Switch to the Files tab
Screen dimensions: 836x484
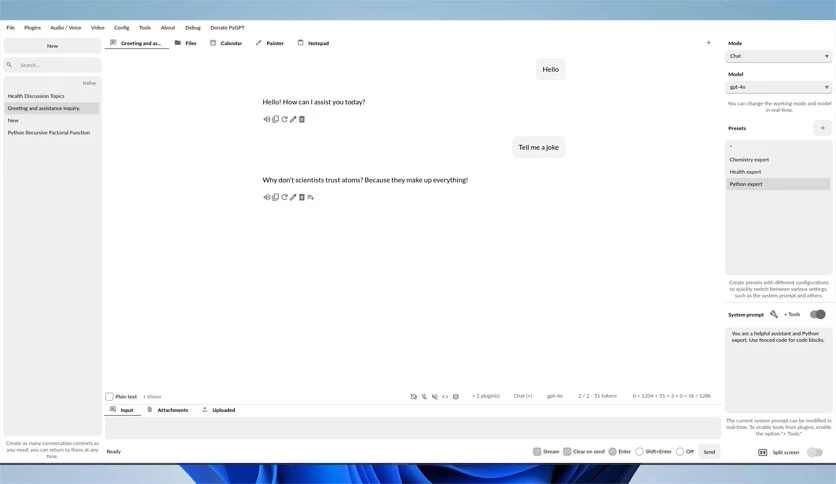click(x=186, y=43)
